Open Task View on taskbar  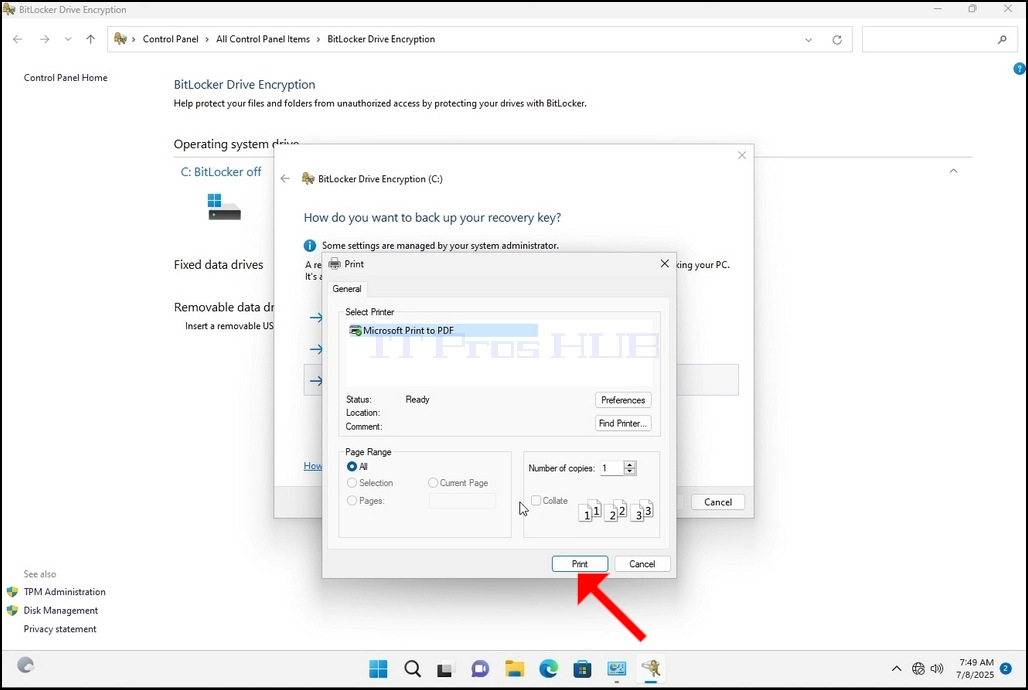[x=445, y=669]
